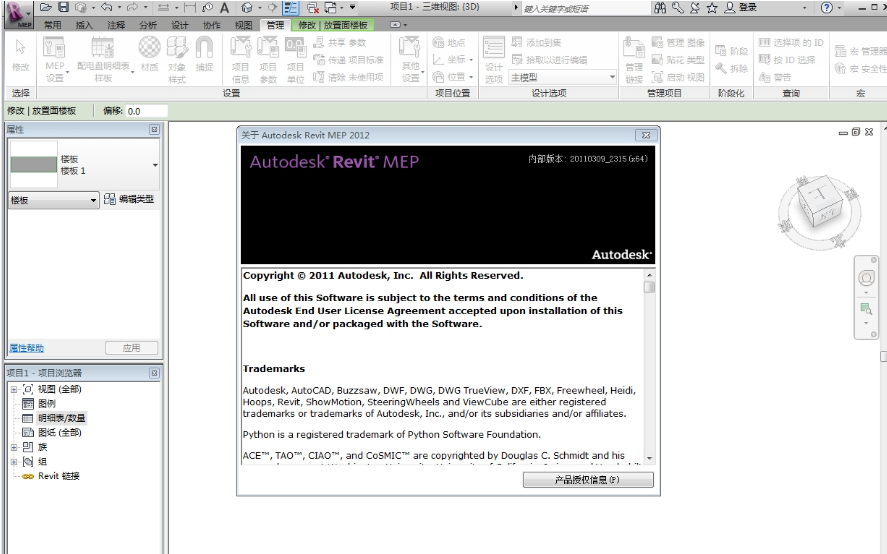Click the 管理图像 button
This screenshot has height=554, width=887.
tap(678, 42)
